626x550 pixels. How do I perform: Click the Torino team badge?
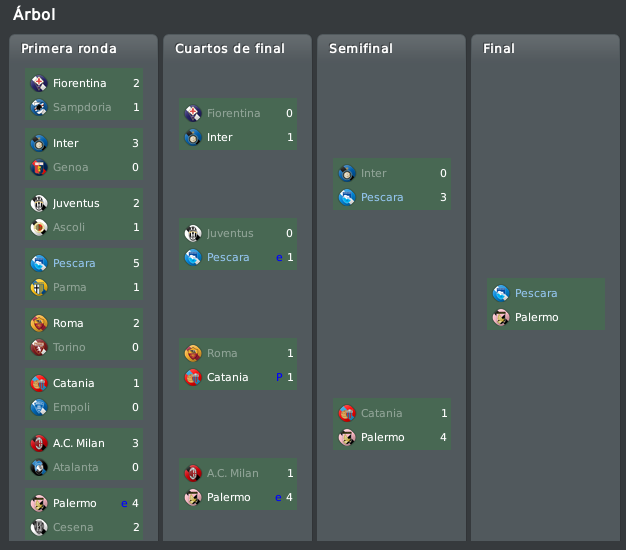click(39, 347)
